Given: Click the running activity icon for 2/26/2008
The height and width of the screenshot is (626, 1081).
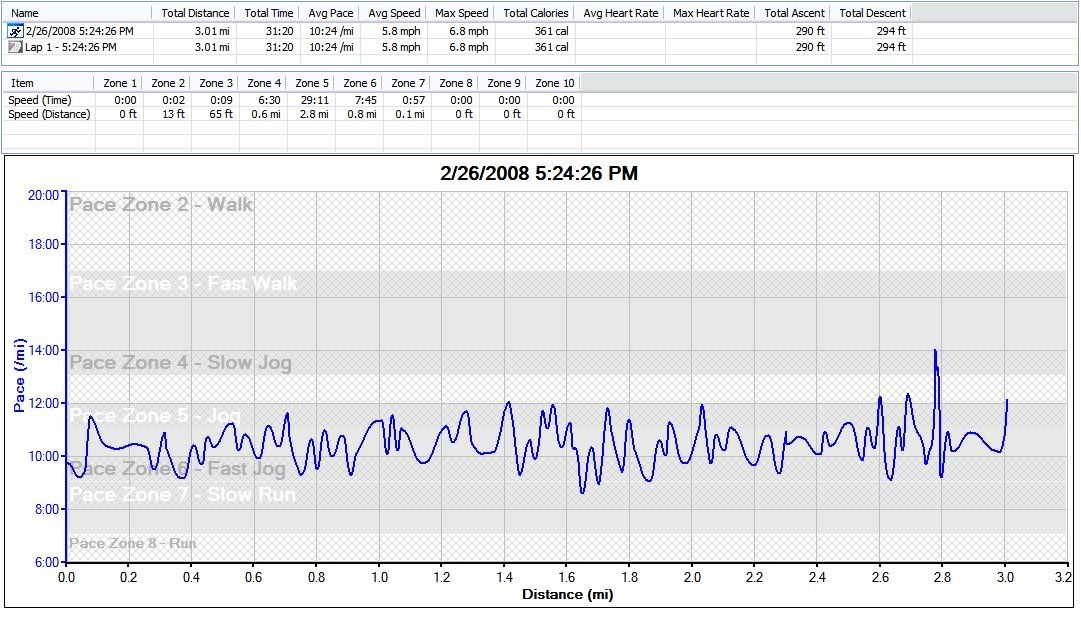Looking at the screenshot, I should pyautogui.click(x=14, y=31).
